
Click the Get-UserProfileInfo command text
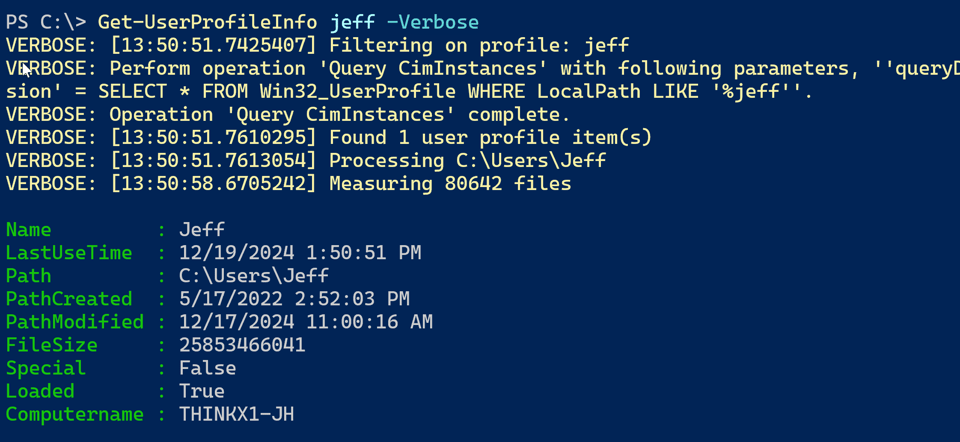tap(208, 23)
